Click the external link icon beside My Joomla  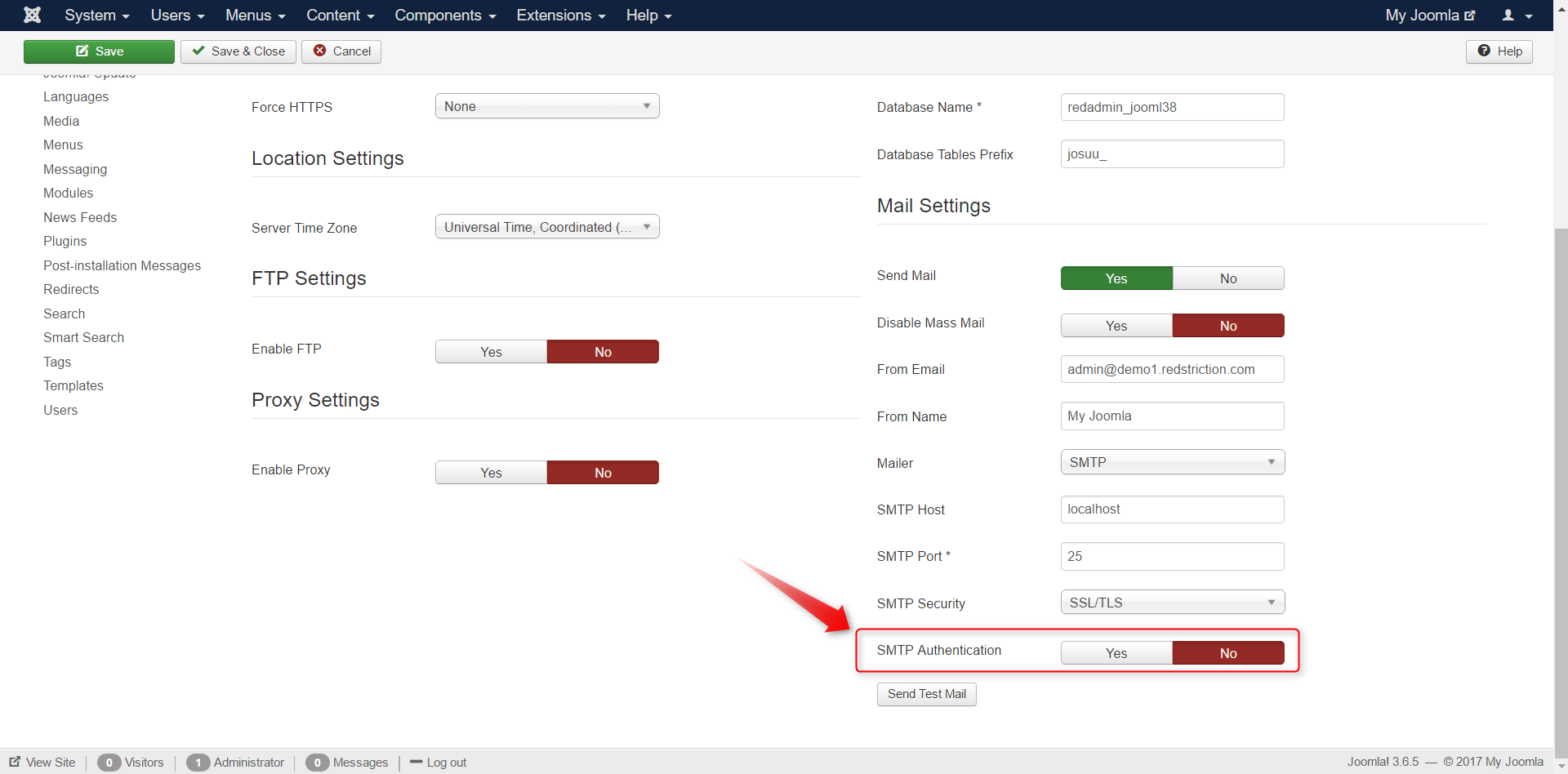[x=1470, y=16]
